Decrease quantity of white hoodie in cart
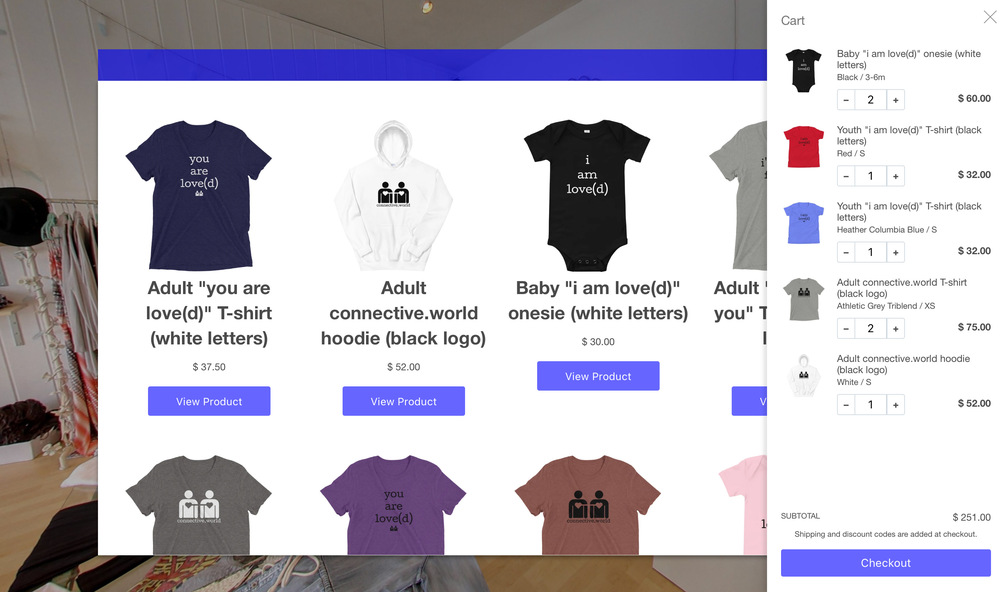The height and width of the screenshot is (592, 1005). 846,405
